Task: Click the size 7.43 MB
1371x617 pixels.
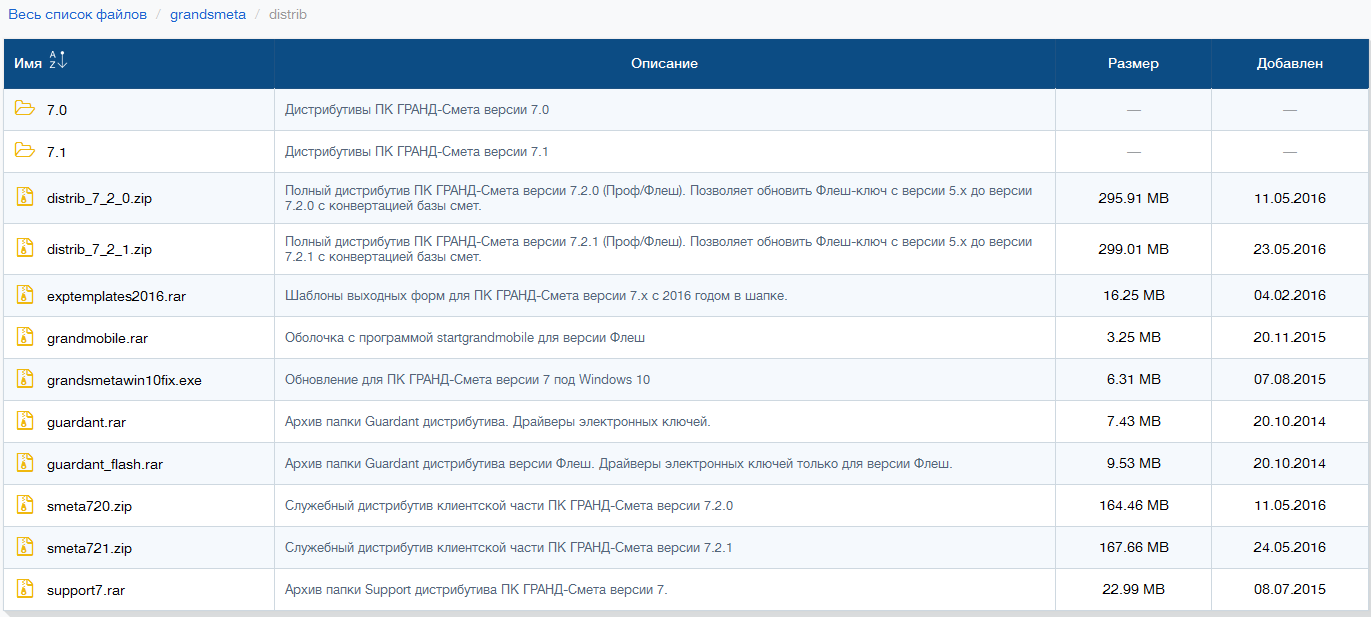Action: pyautogui.click(x=1133, y=422)
